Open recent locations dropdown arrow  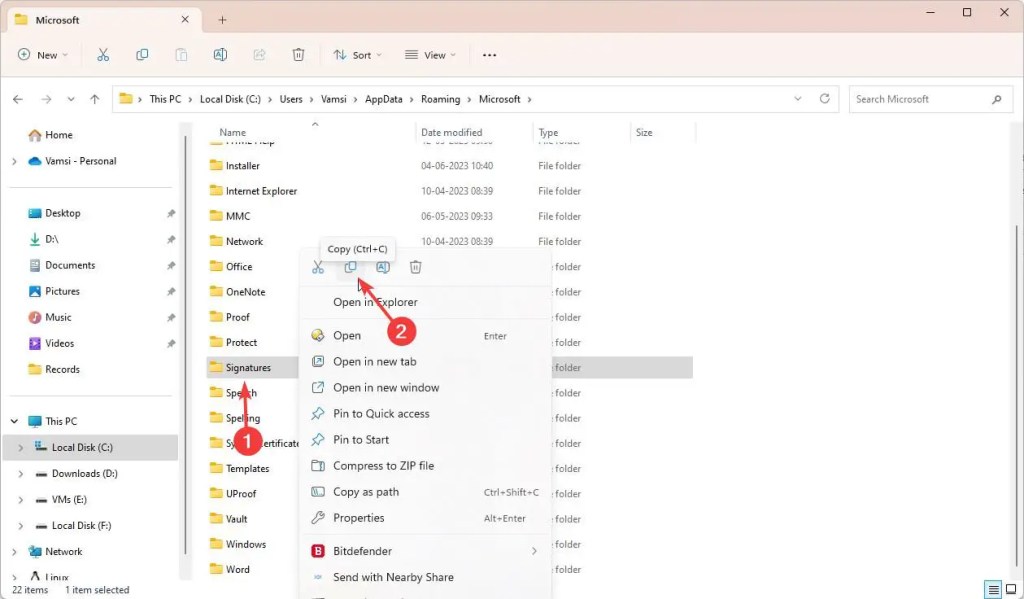coord(71,99)
